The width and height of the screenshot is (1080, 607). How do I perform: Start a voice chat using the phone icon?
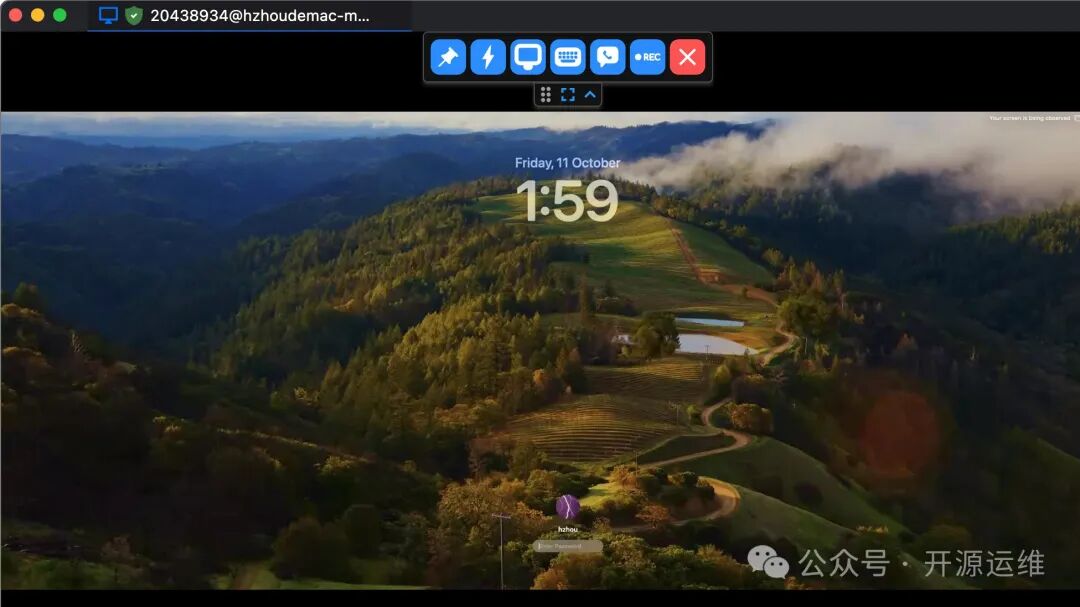[607, 57]
